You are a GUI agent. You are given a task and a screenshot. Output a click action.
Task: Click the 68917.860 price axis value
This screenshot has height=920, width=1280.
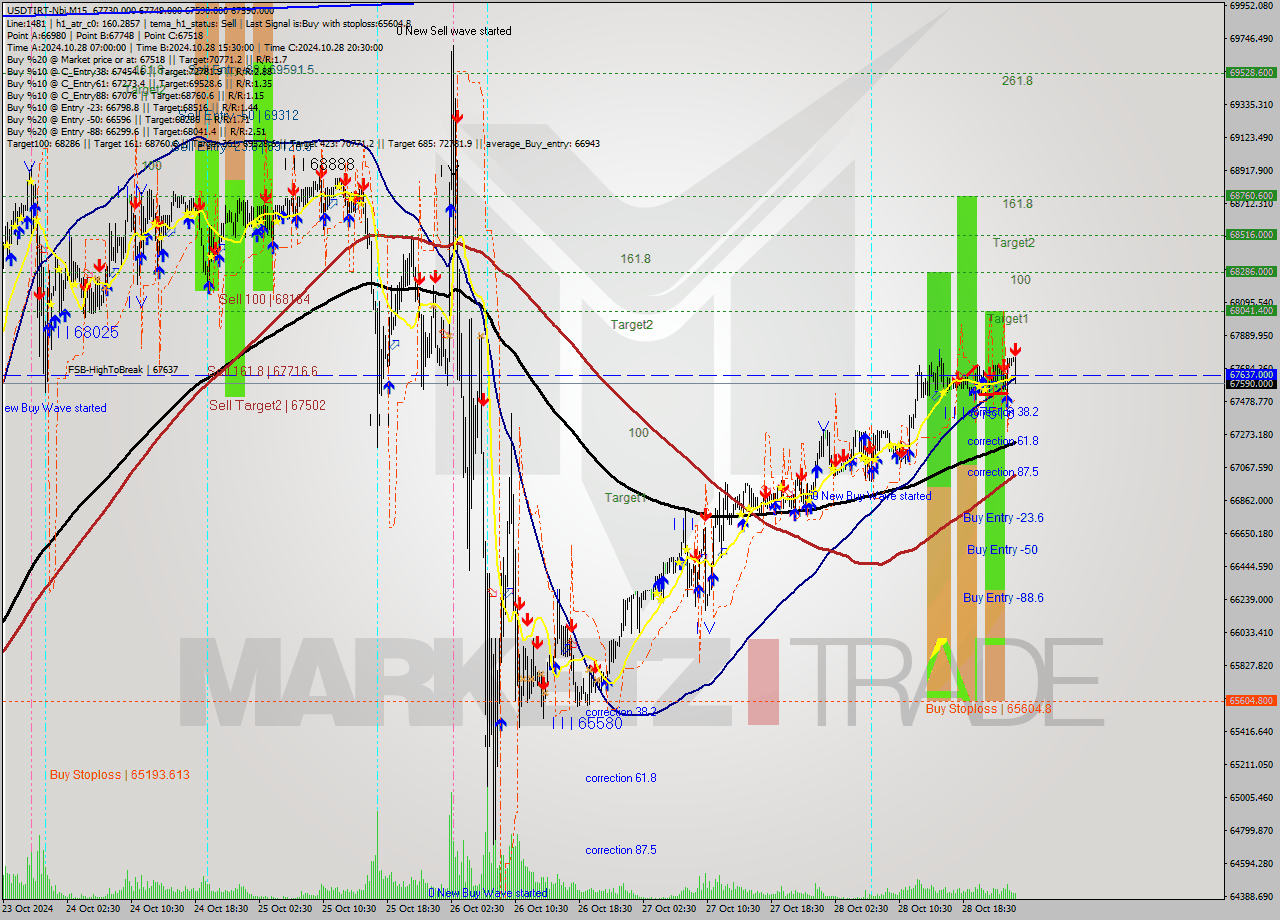click(x=1250, y=170)
